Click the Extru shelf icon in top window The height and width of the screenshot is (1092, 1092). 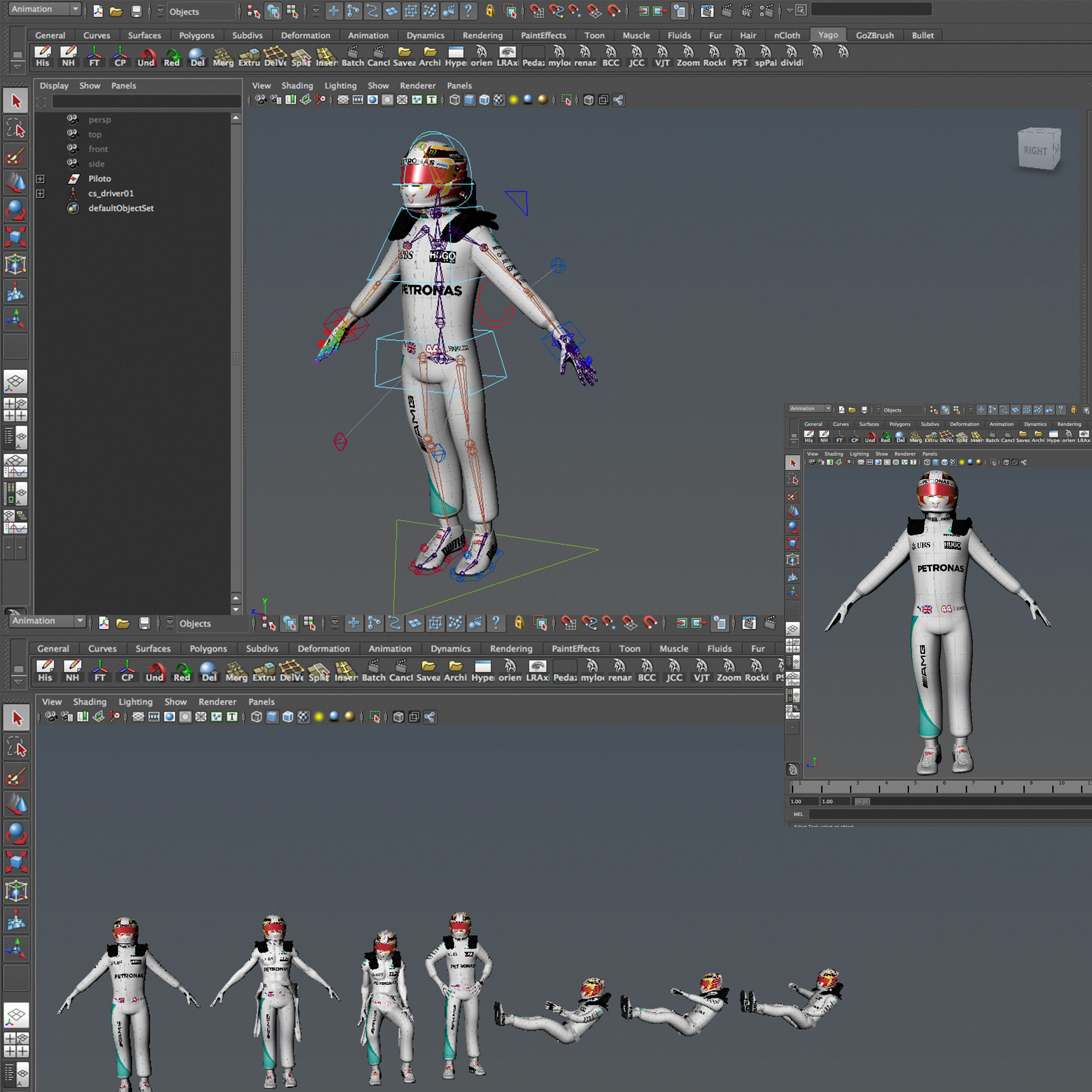pyautogui.click(x=249, y=56)
